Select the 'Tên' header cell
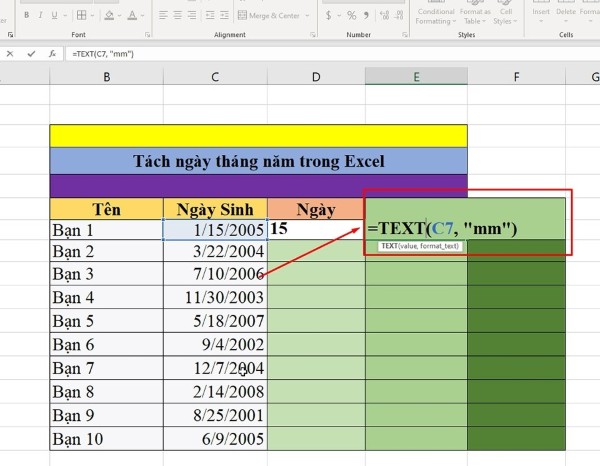Screen dimensions: 600x466 tap(106, 209)
